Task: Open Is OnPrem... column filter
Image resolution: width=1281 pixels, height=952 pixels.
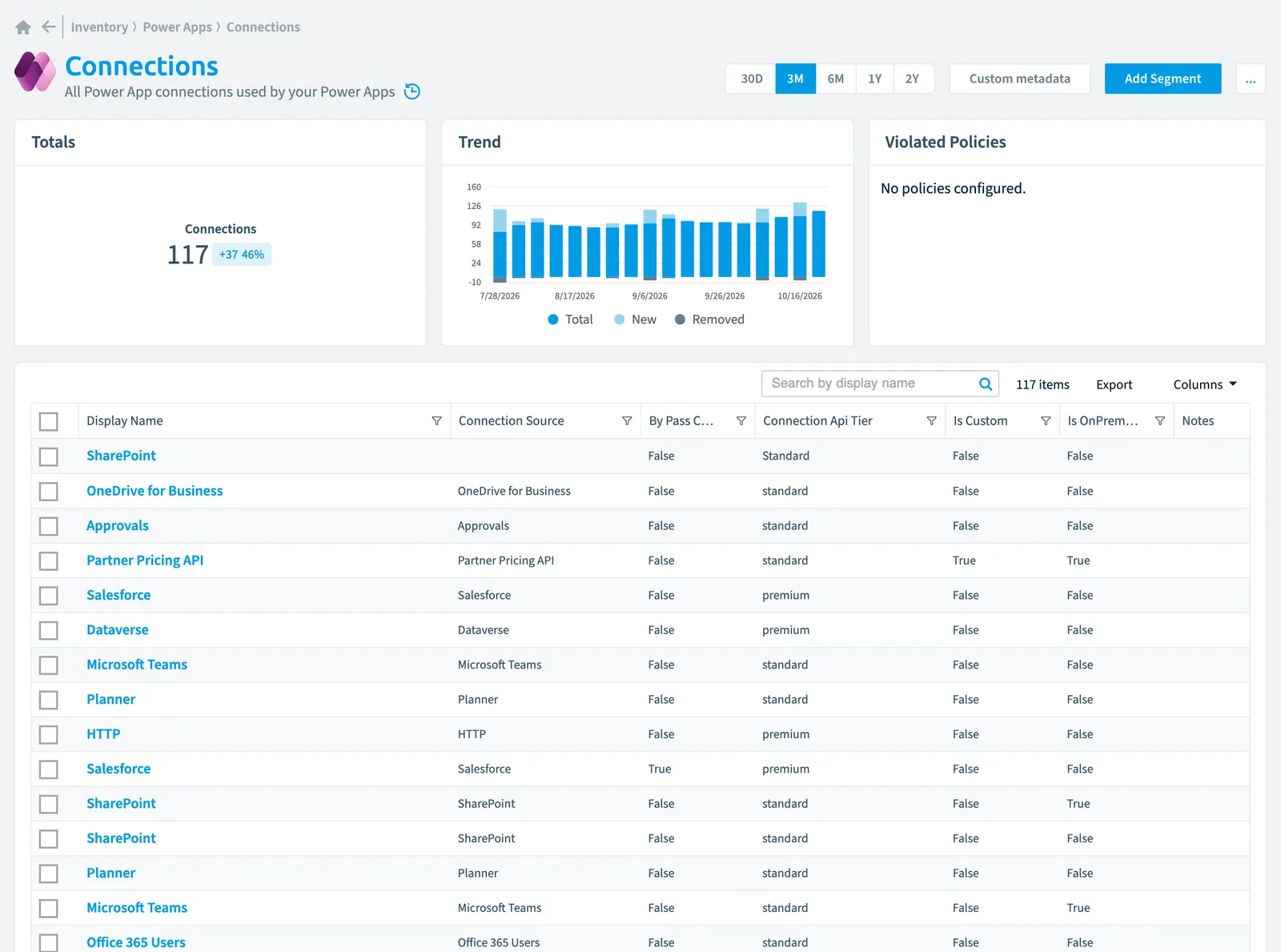Action: pyautogui.click(x=1160, y=421)
